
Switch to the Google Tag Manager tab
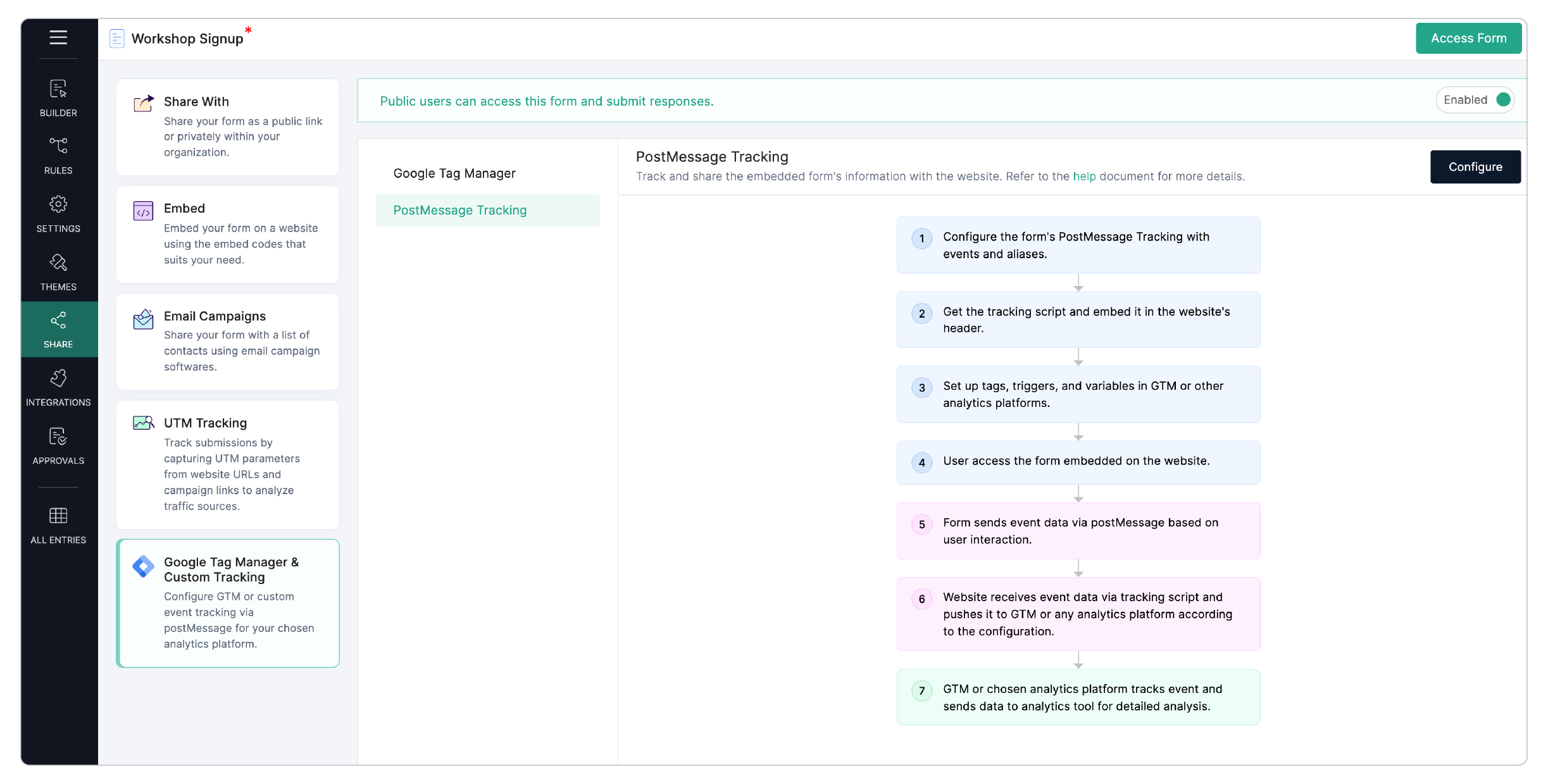(454, 173)
